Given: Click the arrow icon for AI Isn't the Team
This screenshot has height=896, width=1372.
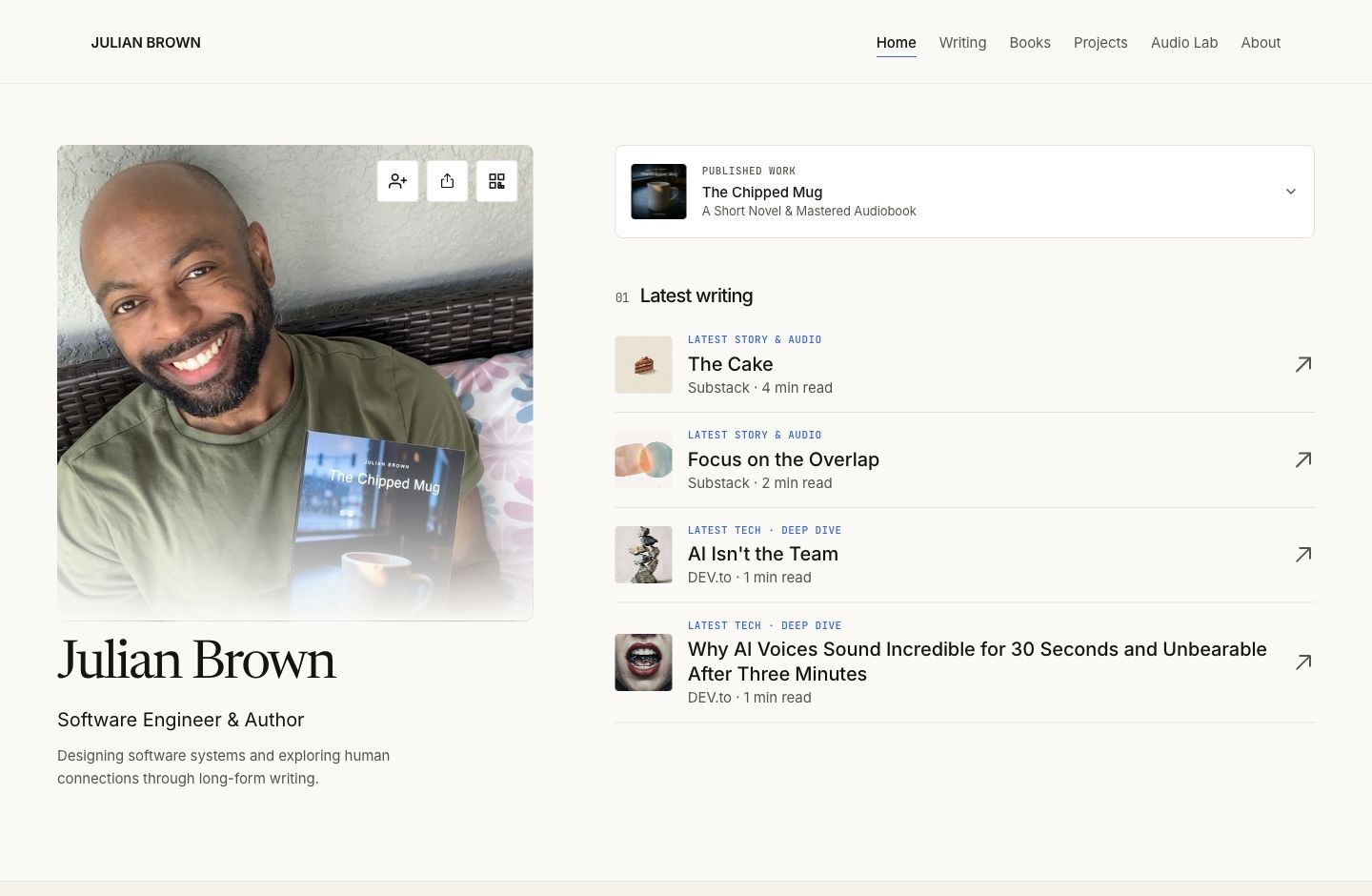Looking at the screenshot, I should [x=1303, y=555].
